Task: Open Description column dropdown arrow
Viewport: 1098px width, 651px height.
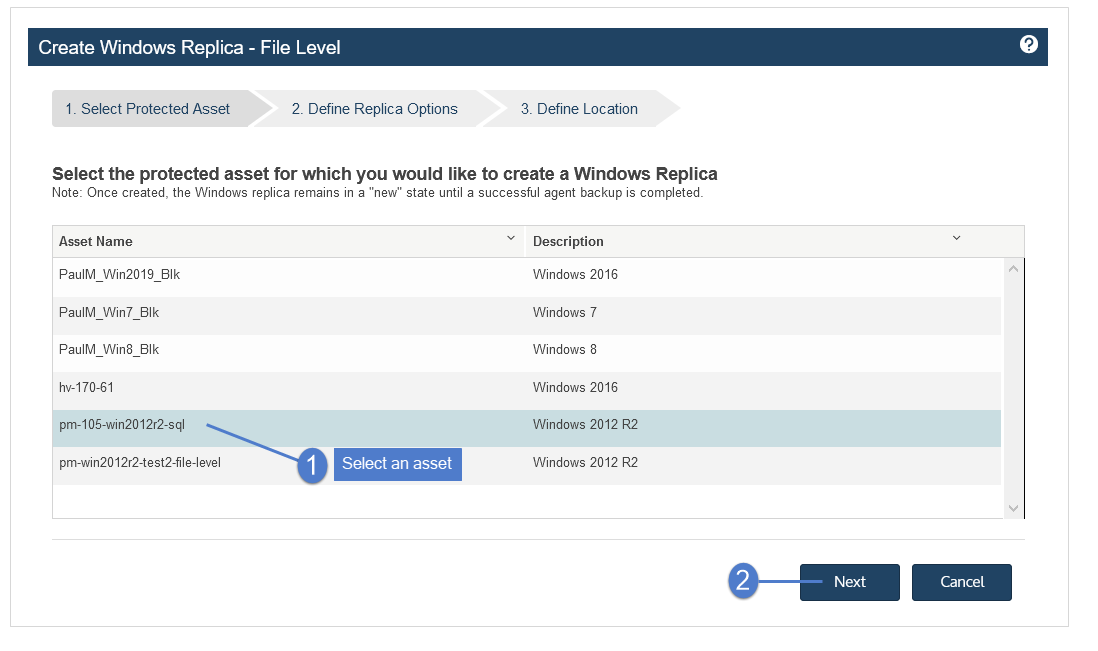Action: click(x=956, y=239)
